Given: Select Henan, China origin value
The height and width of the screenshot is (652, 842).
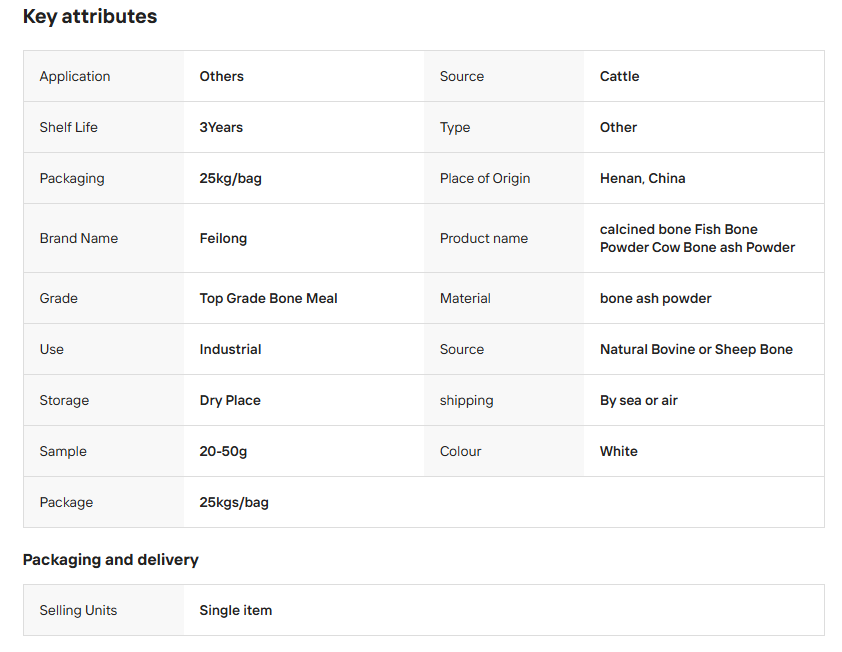Looking at the screenshot, I should pos(642,179).
